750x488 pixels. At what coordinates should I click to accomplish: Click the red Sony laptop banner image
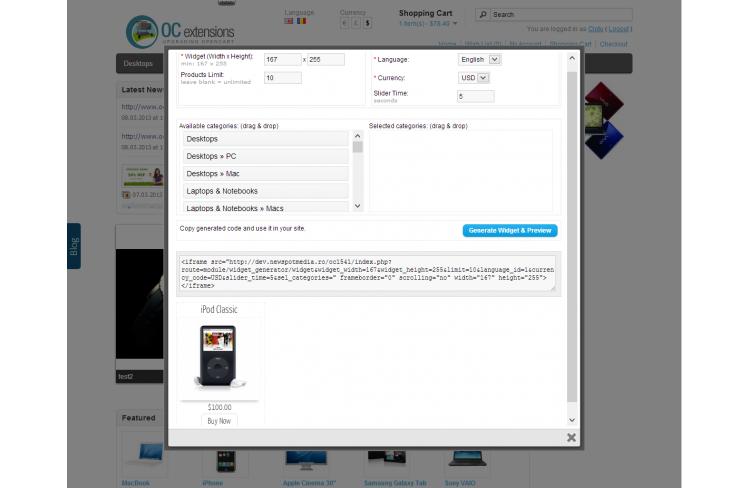(x=604, y=101)
